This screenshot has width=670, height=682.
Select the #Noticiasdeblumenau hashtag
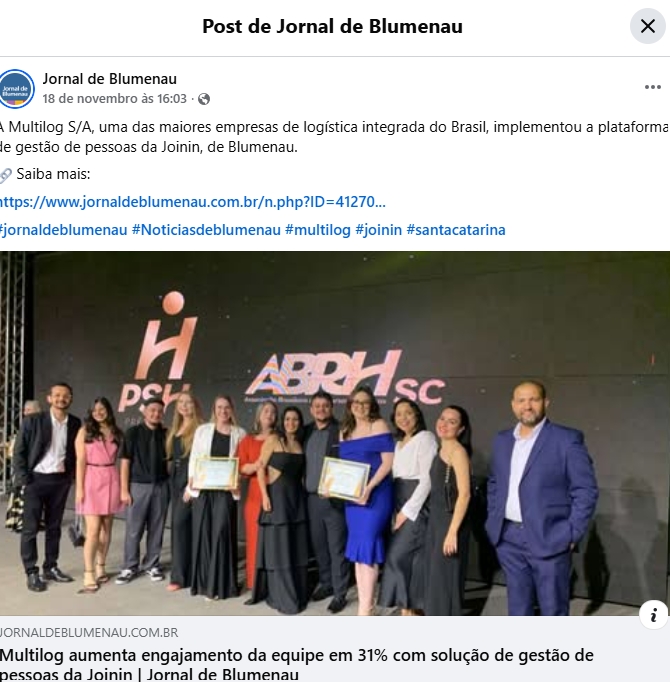(x=206, y=230)
